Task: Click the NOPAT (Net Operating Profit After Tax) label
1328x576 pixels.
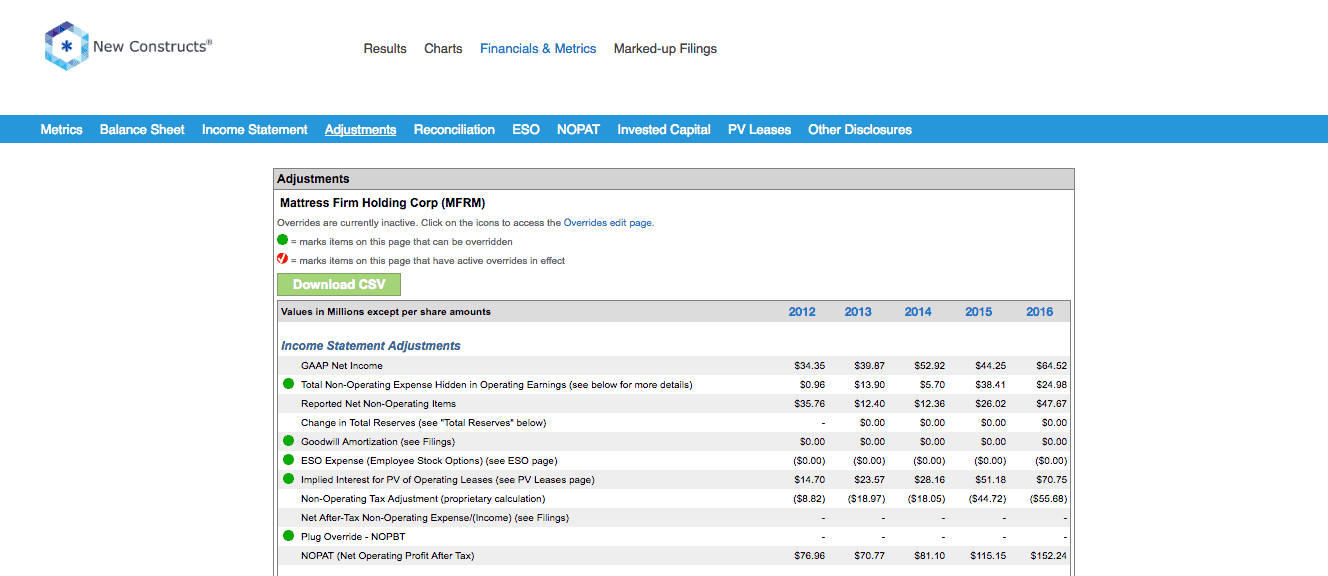Action: click(387, 555)
